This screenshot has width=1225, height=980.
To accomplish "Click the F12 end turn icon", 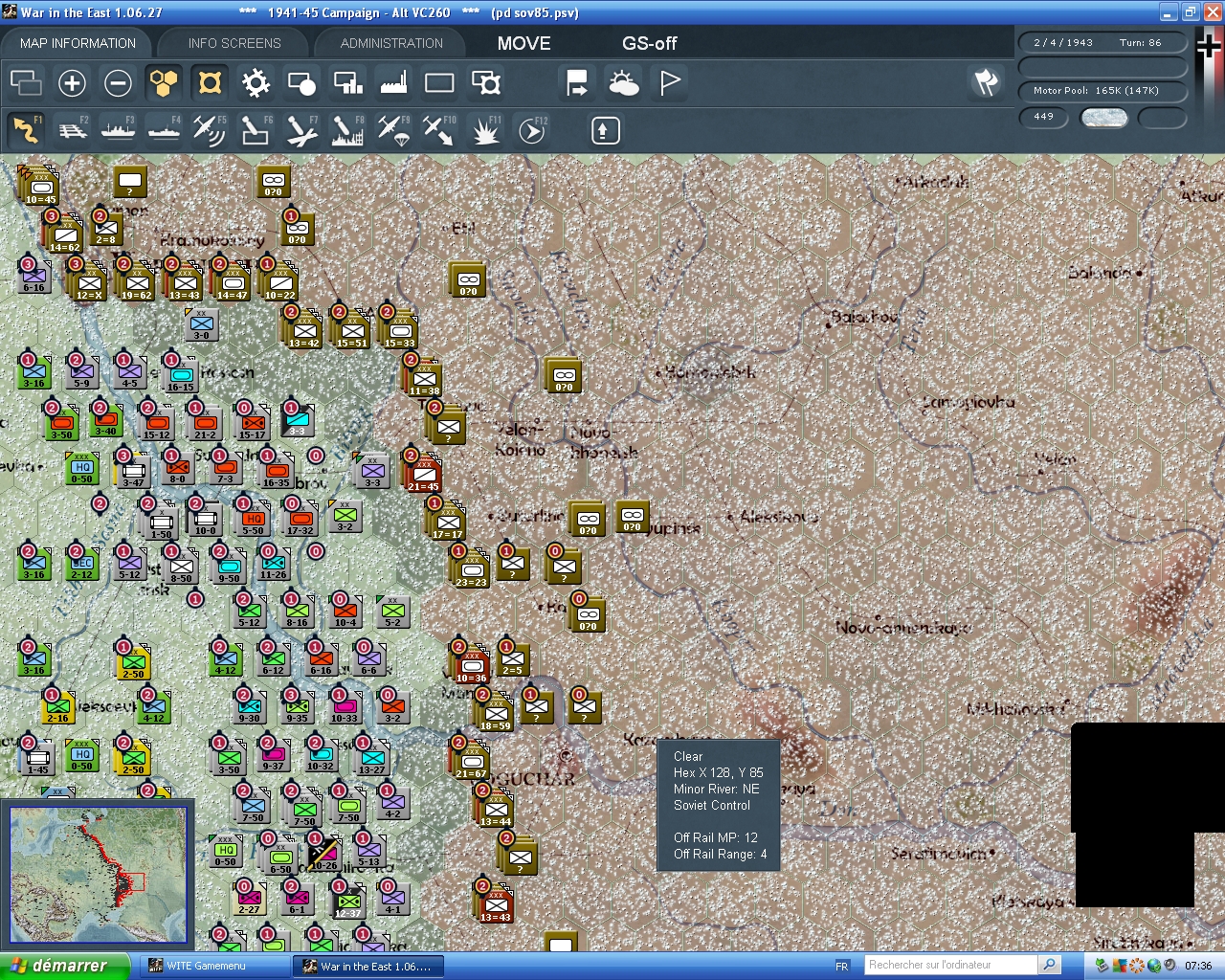I will click(x=531, y=129).
